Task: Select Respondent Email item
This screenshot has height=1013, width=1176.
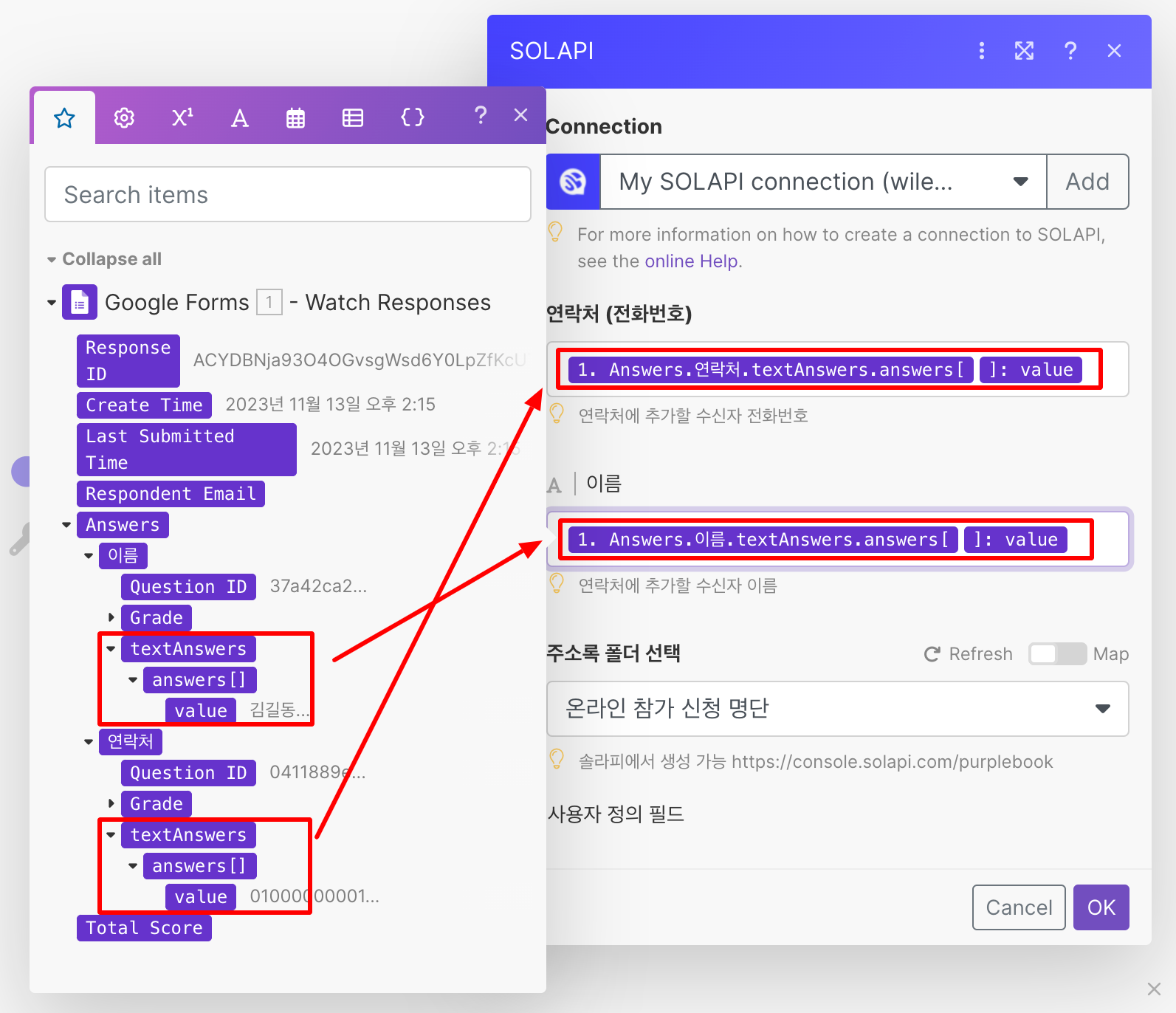Action: [x=171, y=494]
